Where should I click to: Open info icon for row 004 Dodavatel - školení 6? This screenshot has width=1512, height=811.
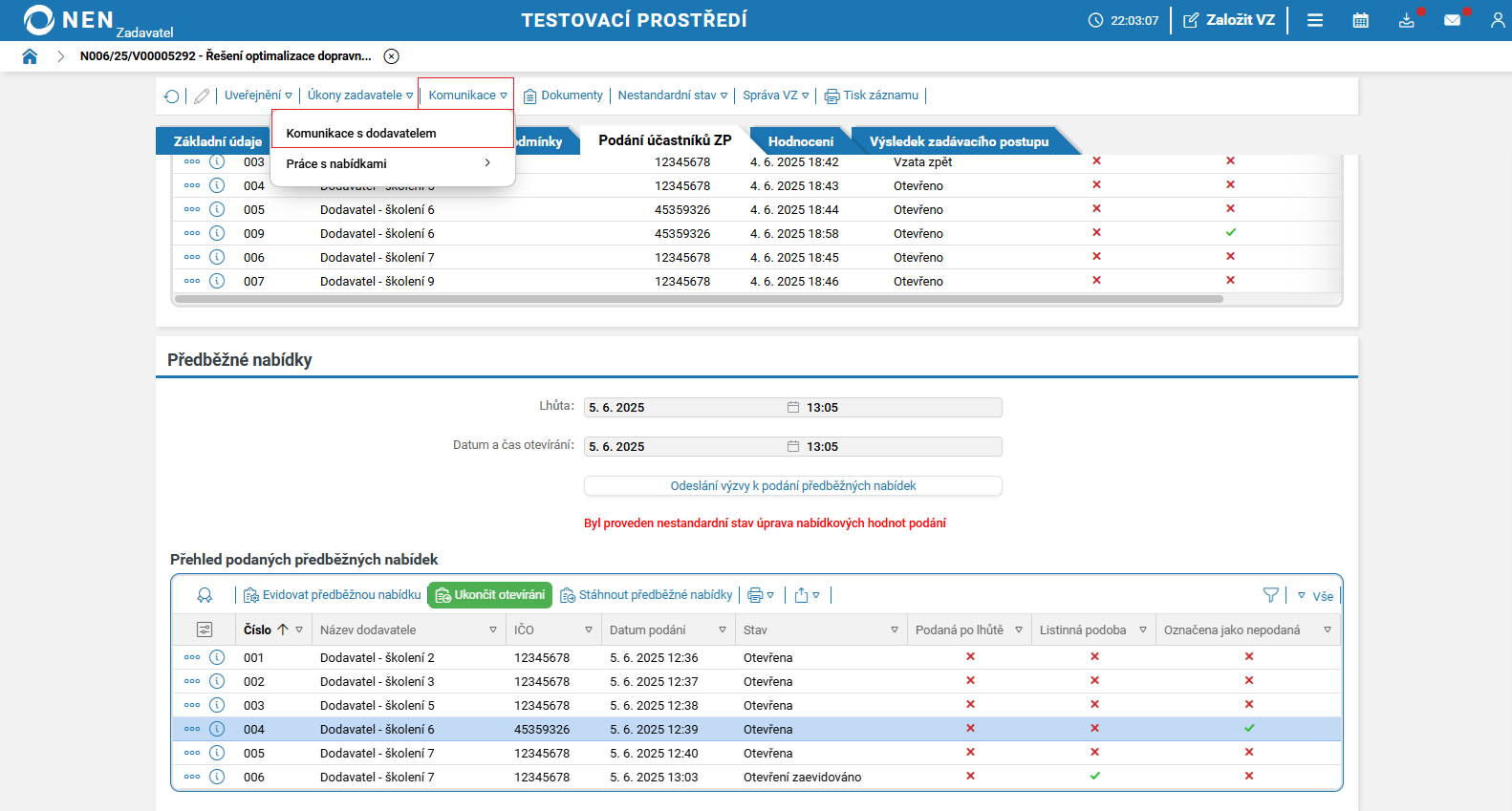pyautogui.click(x=217, y=729)
